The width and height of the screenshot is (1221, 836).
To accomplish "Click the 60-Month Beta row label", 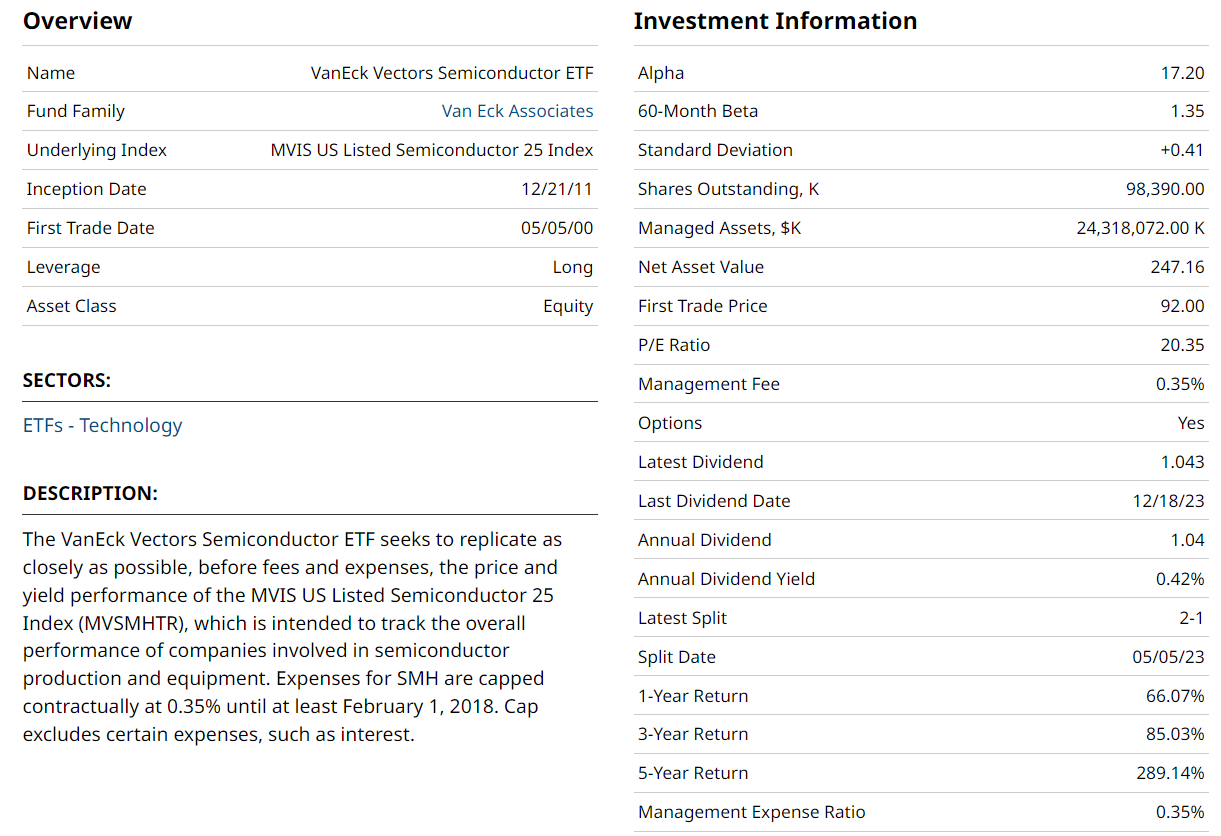I will (x=698, y=111).
